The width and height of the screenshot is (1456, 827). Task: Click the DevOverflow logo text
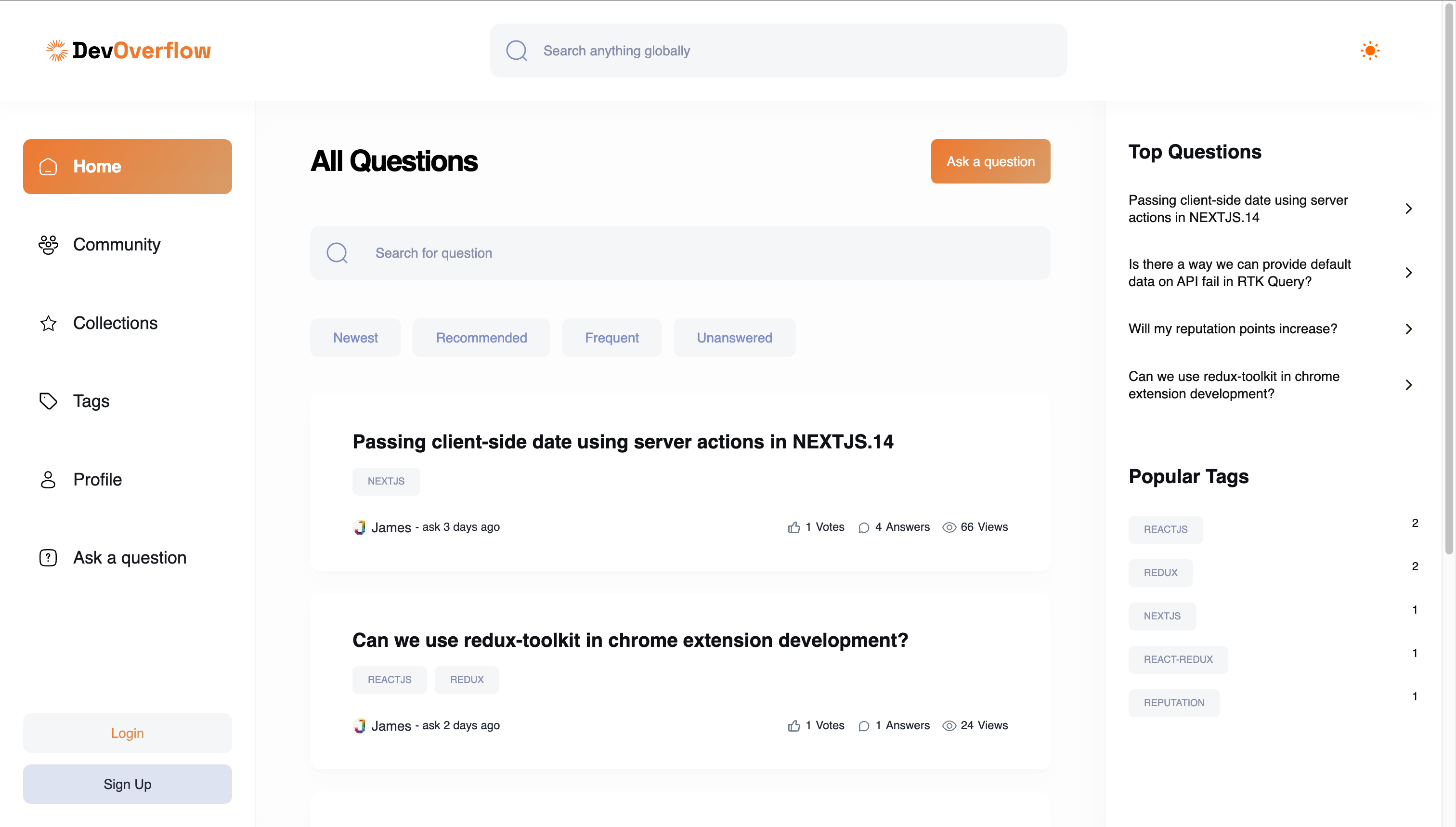pyautogui.click(x=142, y=51)
